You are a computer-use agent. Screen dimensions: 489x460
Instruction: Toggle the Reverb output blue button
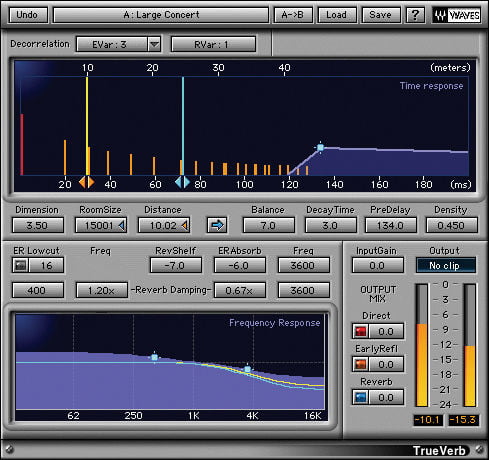(x=360, y=397)
